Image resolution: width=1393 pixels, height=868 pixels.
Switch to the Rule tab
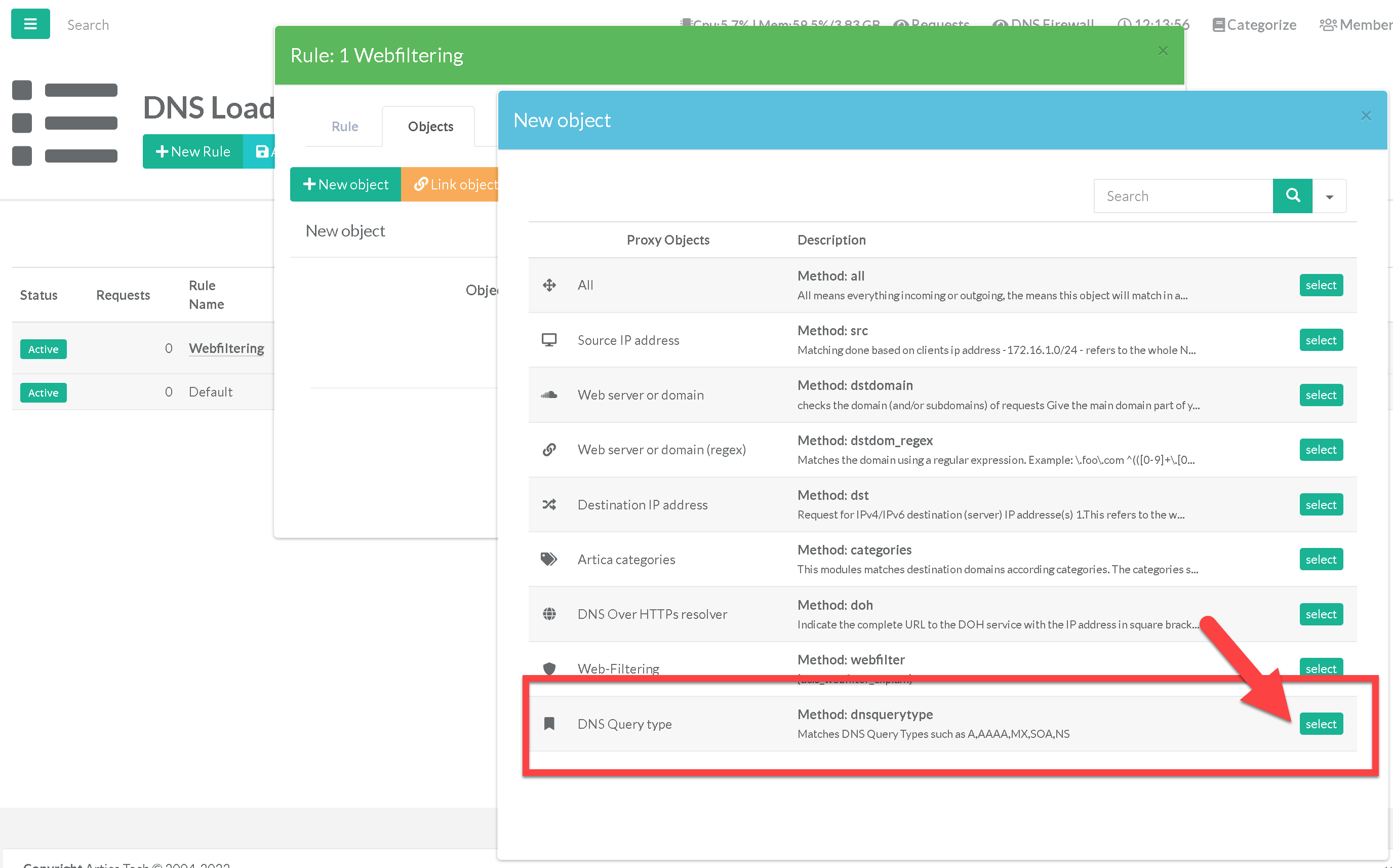click(x=344, y=126)
